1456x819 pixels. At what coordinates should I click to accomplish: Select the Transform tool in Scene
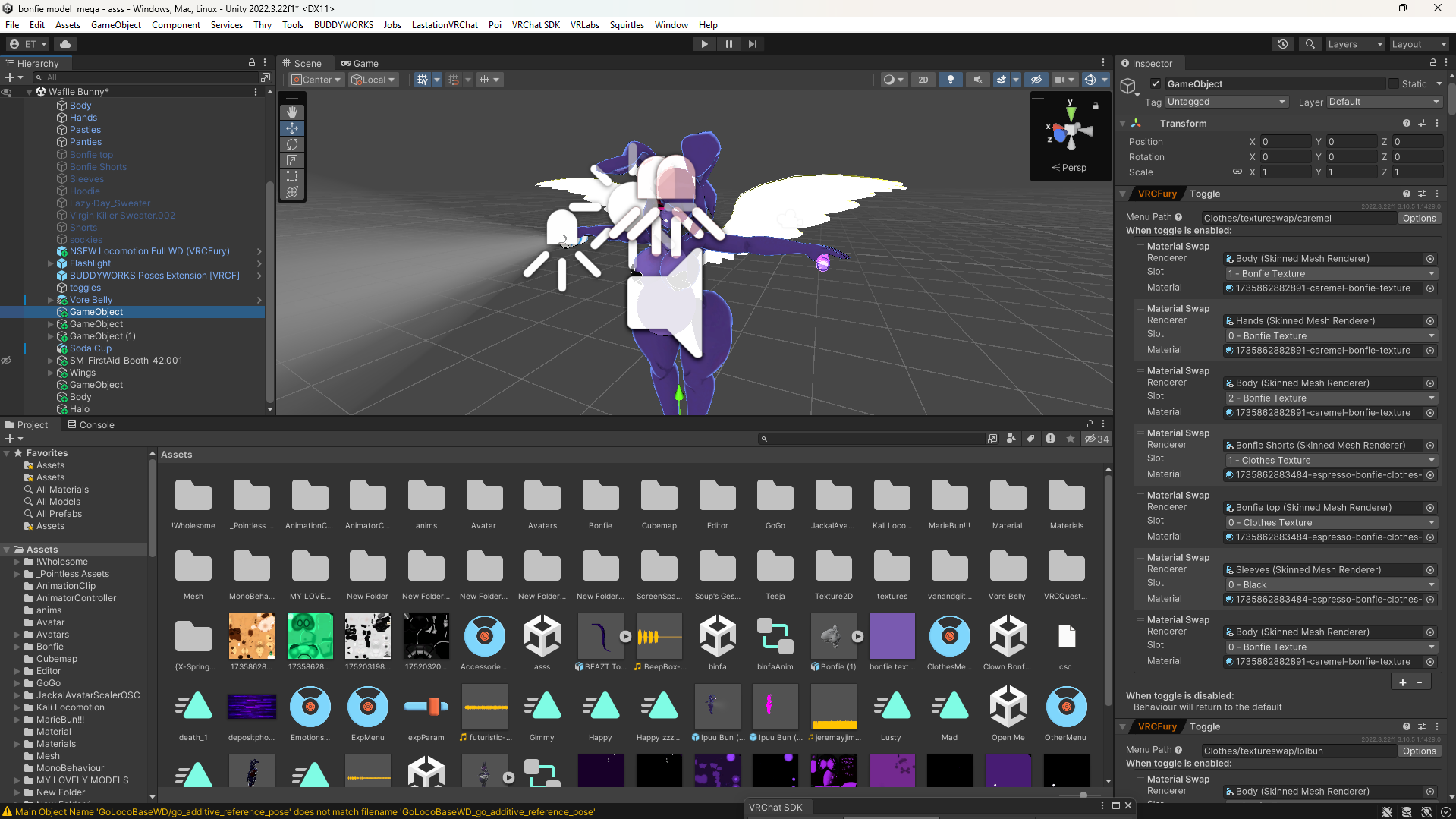(292, 192)
